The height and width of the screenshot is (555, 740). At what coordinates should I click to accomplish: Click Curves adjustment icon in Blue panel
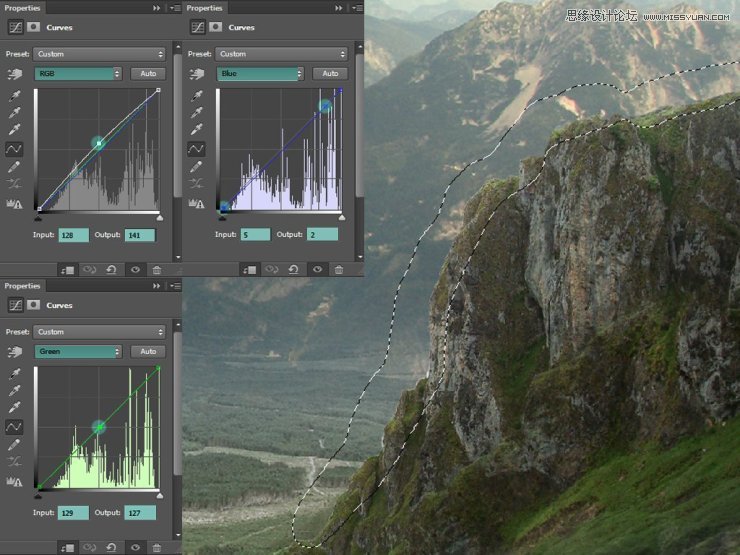pyautogui.click(x=198, y=27)
